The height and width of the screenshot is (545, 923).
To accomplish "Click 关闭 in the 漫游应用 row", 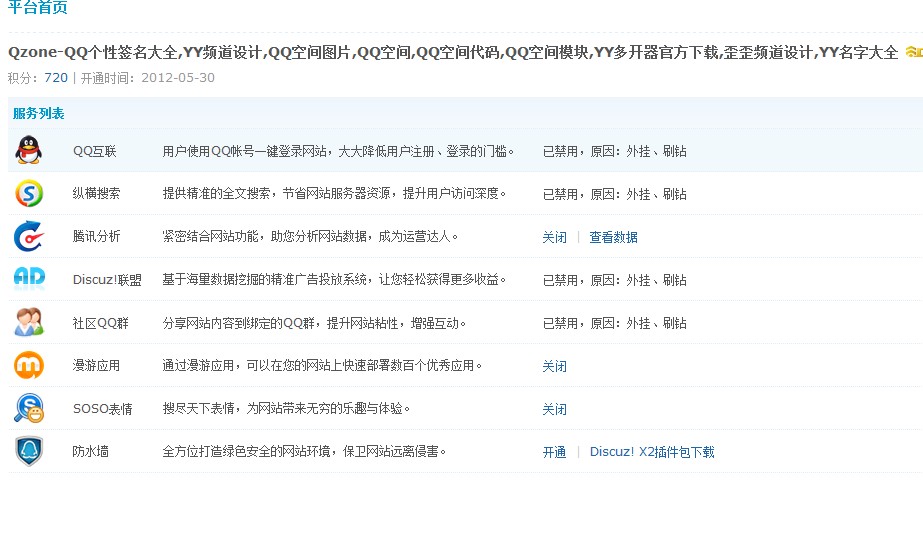I will tap(554, 366).
